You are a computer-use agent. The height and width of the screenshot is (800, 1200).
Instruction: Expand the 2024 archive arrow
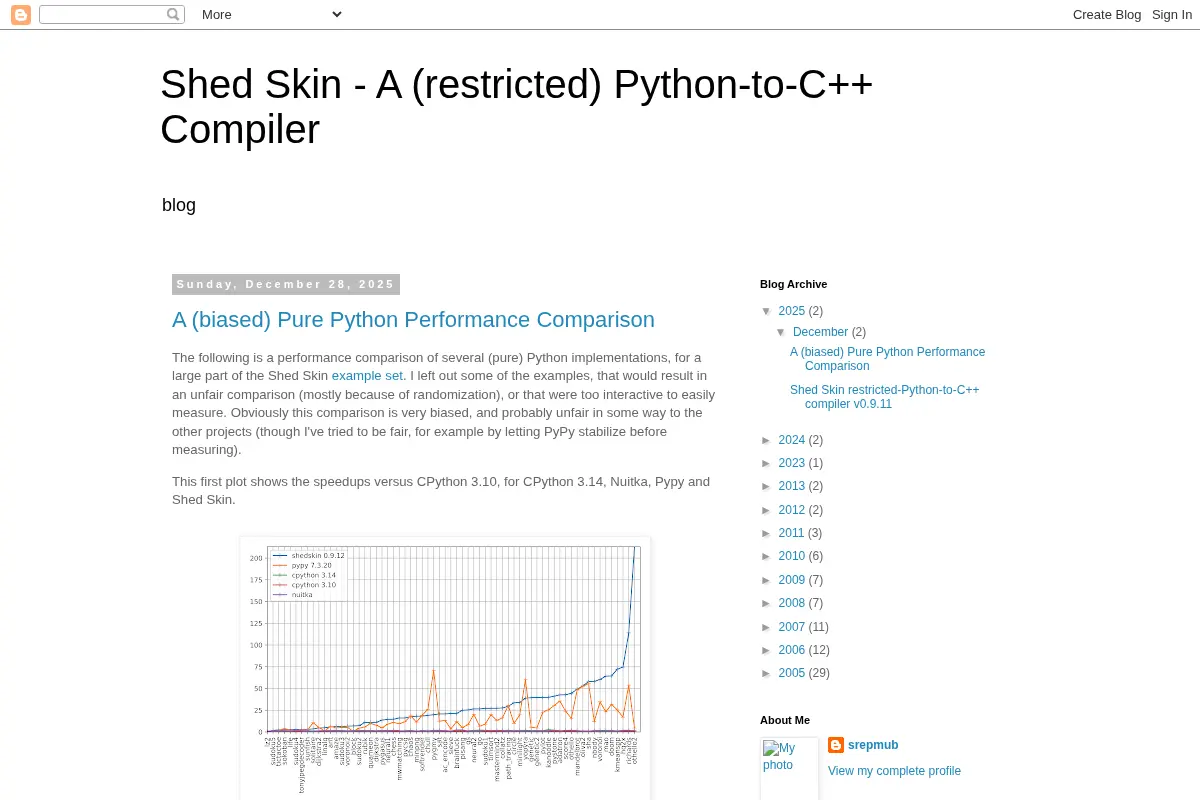767,440
